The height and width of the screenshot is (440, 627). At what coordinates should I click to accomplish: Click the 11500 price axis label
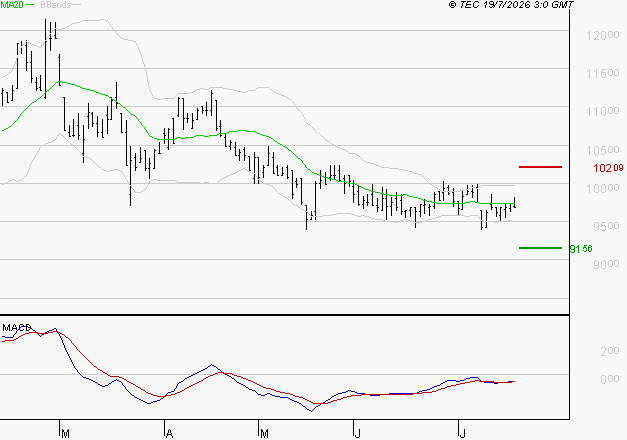pyautogui.click(x=603, y=74)
